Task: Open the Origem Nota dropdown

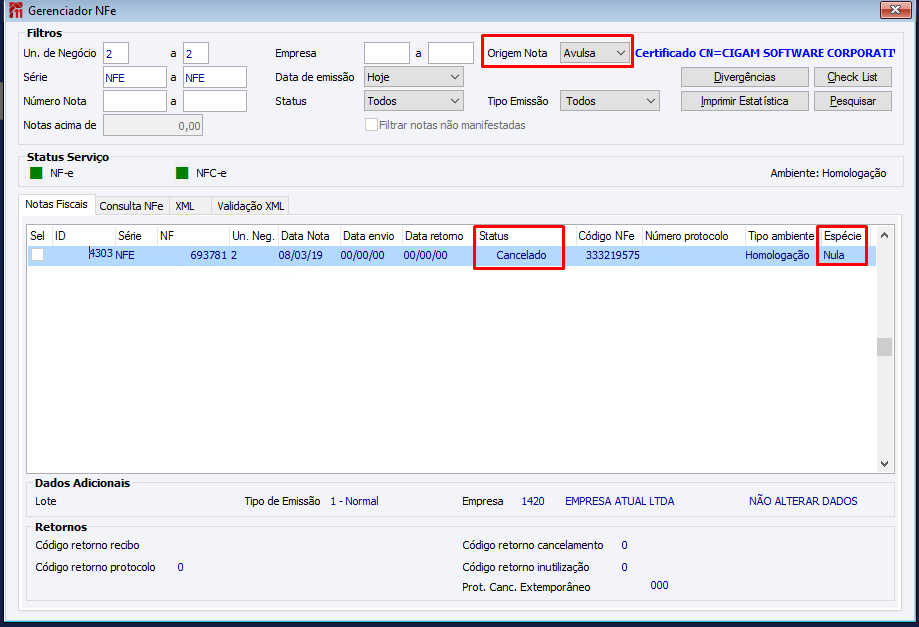Action: click(595, 53)
